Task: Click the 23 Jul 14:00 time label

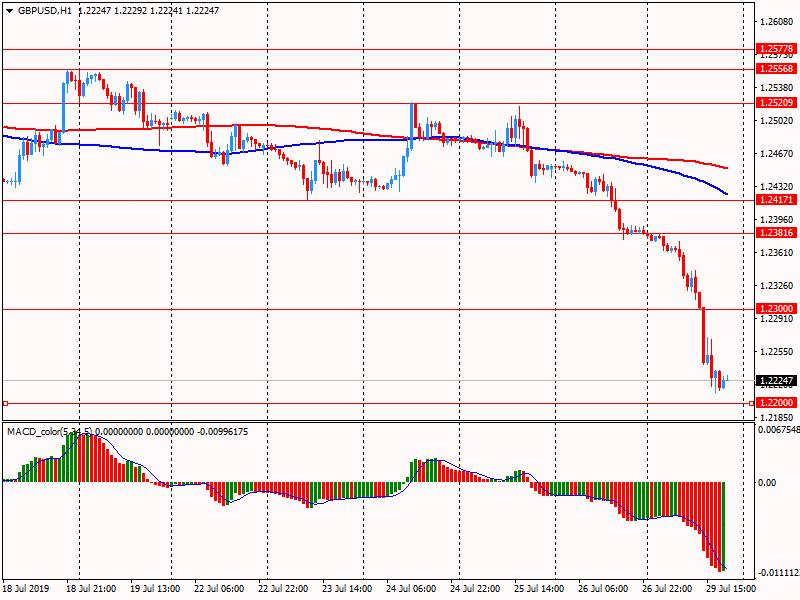Action: click(347, 589)
